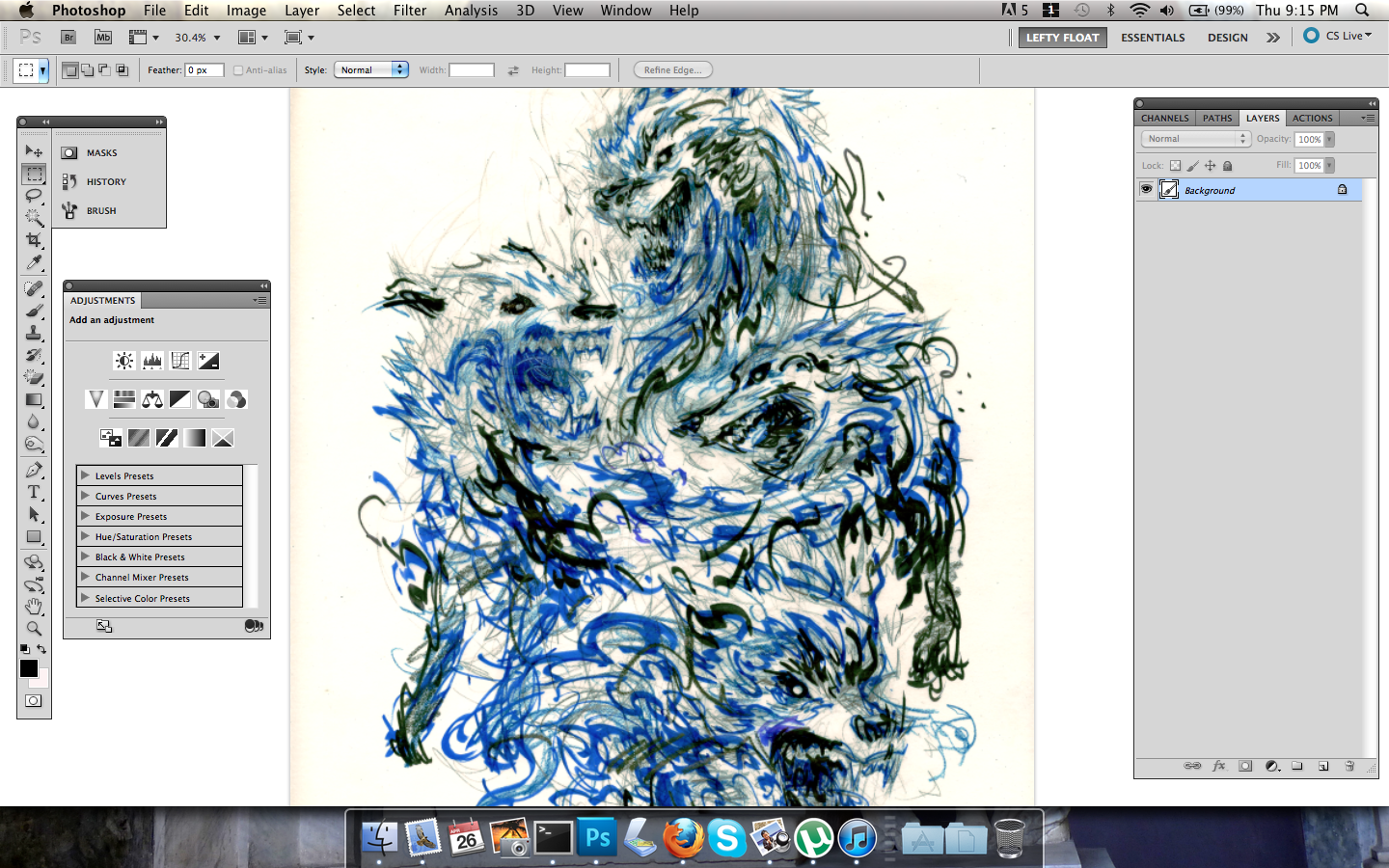
Task: Swap width and height values
Action: tap(513, 70)
